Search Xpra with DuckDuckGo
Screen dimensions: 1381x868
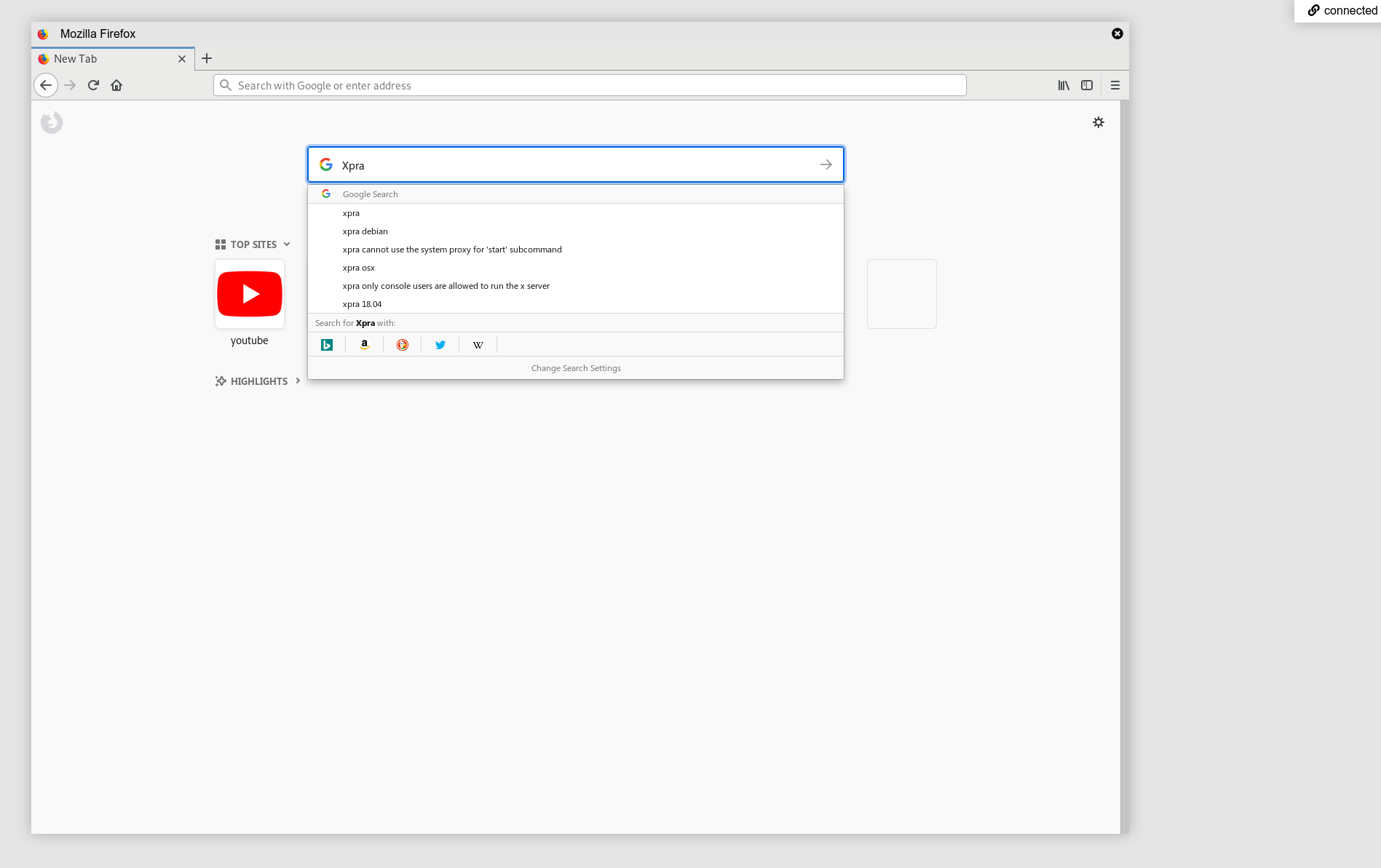tap(403, 345)
